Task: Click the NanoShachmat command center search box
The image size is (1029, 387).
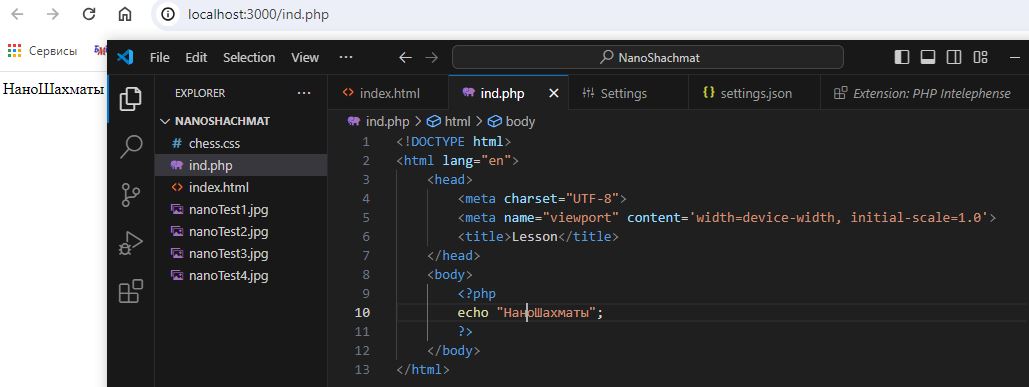Action: [647, 57]
